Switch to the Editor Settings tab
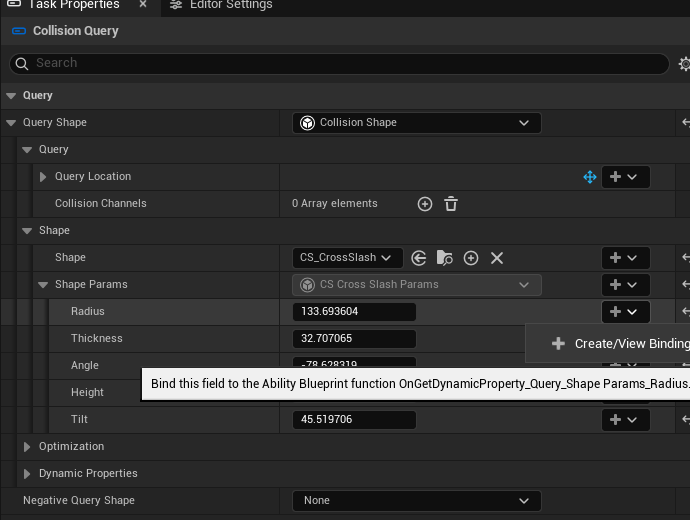Image resolution: width=690 pixels, height=520 pixels. pyautogui.click(x=221, y=5)
